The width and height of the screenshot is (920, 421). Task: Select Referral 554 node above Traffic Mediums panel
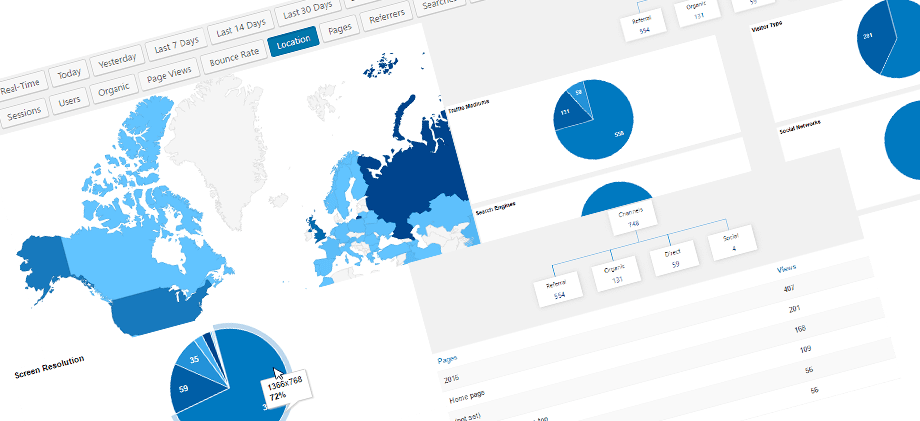[644, 26]
